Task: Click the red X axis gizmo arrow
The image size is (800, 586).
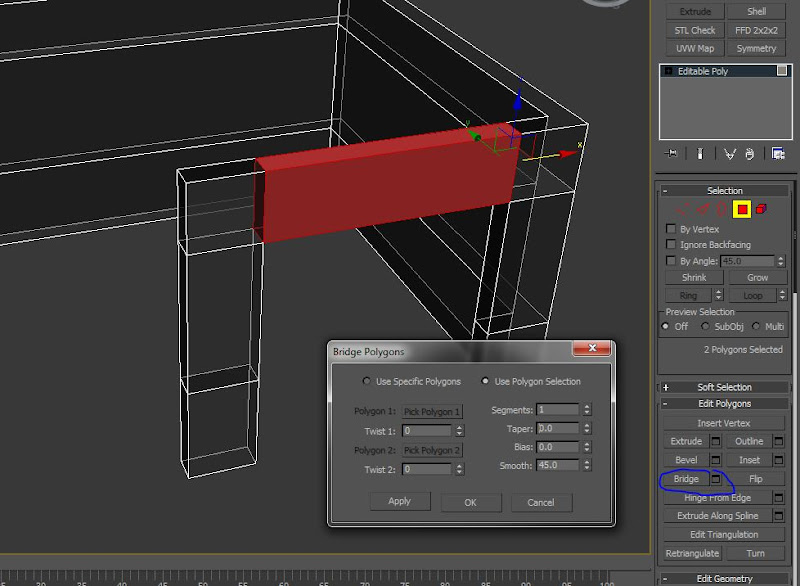Action: tap(567, 154)
